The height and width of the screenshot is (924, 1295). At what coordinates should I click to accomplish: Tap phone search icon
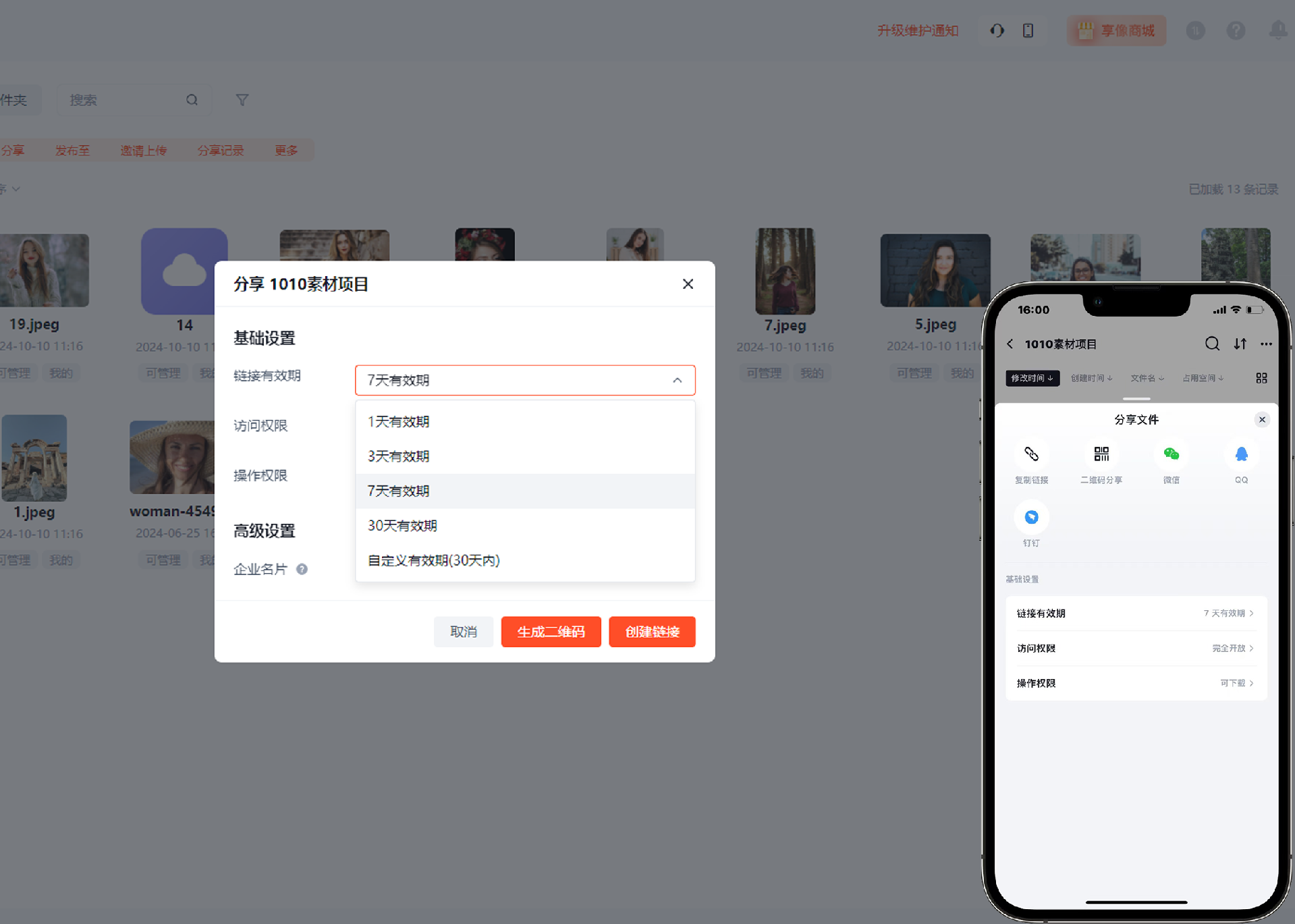coord(1212,344)
